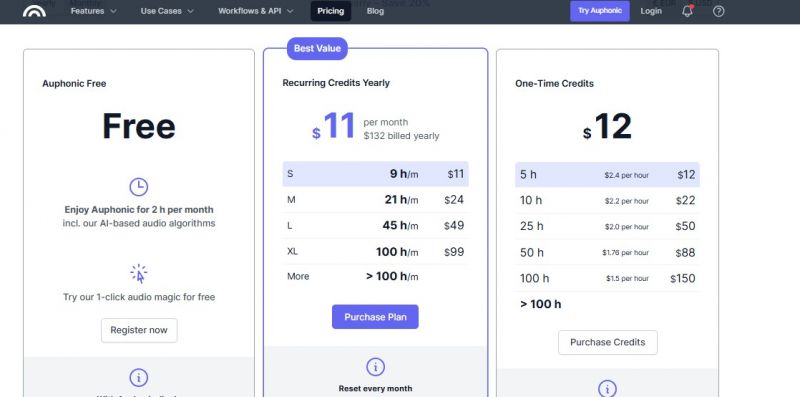Click the Recurring Credits Yearly heading
800x397 pixels.
[336, 83]
